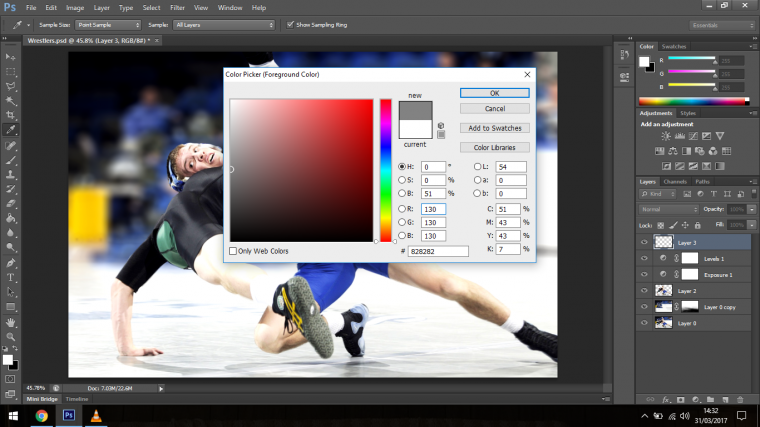Toggle Quick Mask mode icon
Image resolution: width=760 pixels, height=427 pixels.
[x=10, y=379]
